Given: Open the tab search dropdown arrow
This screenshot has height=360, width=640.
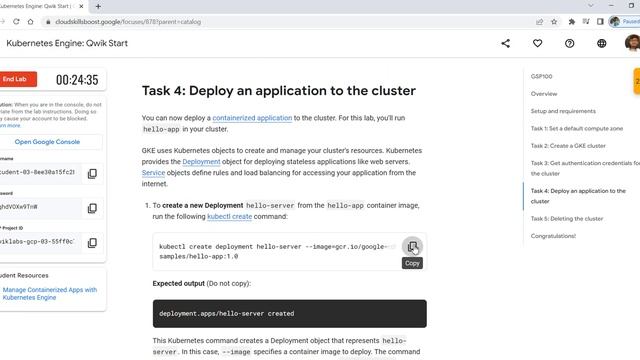Looking at the screenshot, I should click(x=591, y=6).
